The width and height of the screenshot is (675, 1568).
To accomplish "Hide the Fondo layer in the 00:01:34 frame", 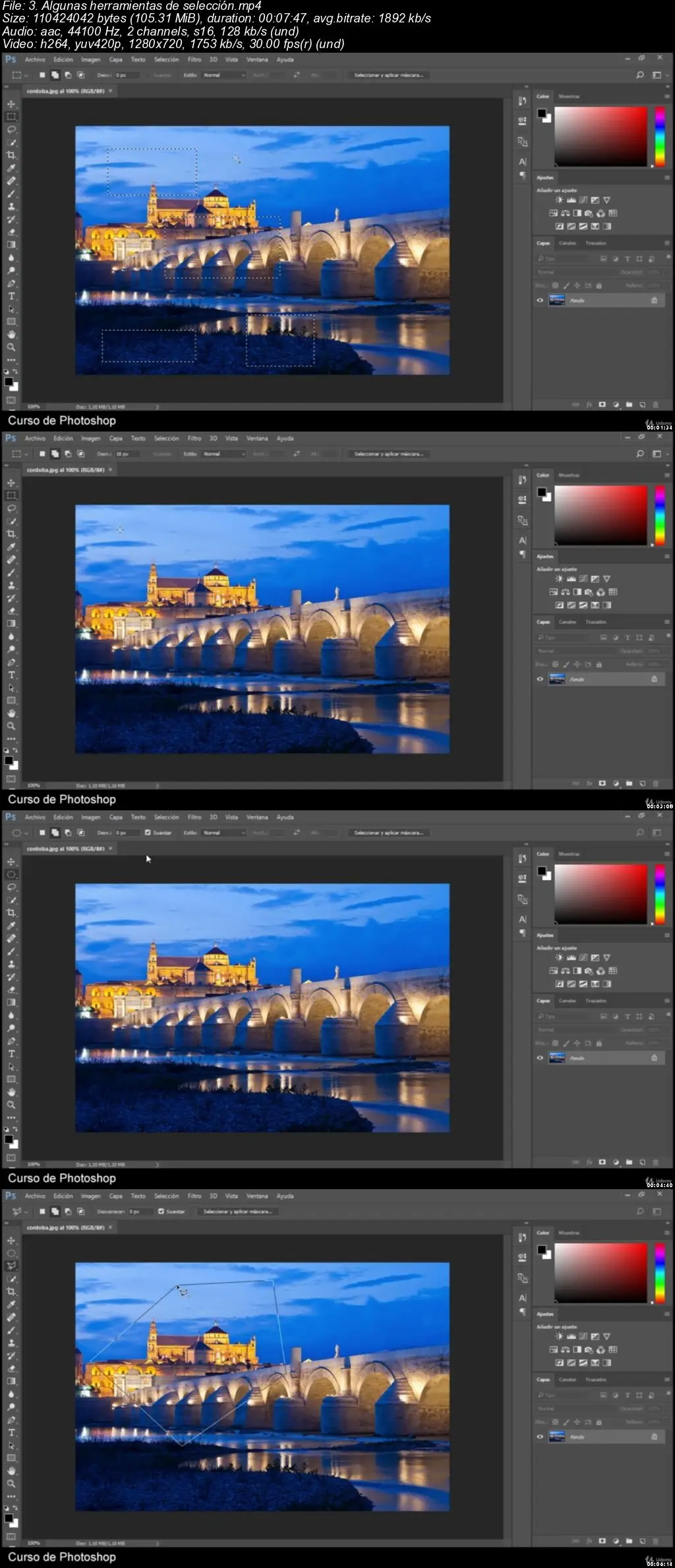I will (540, 300).
